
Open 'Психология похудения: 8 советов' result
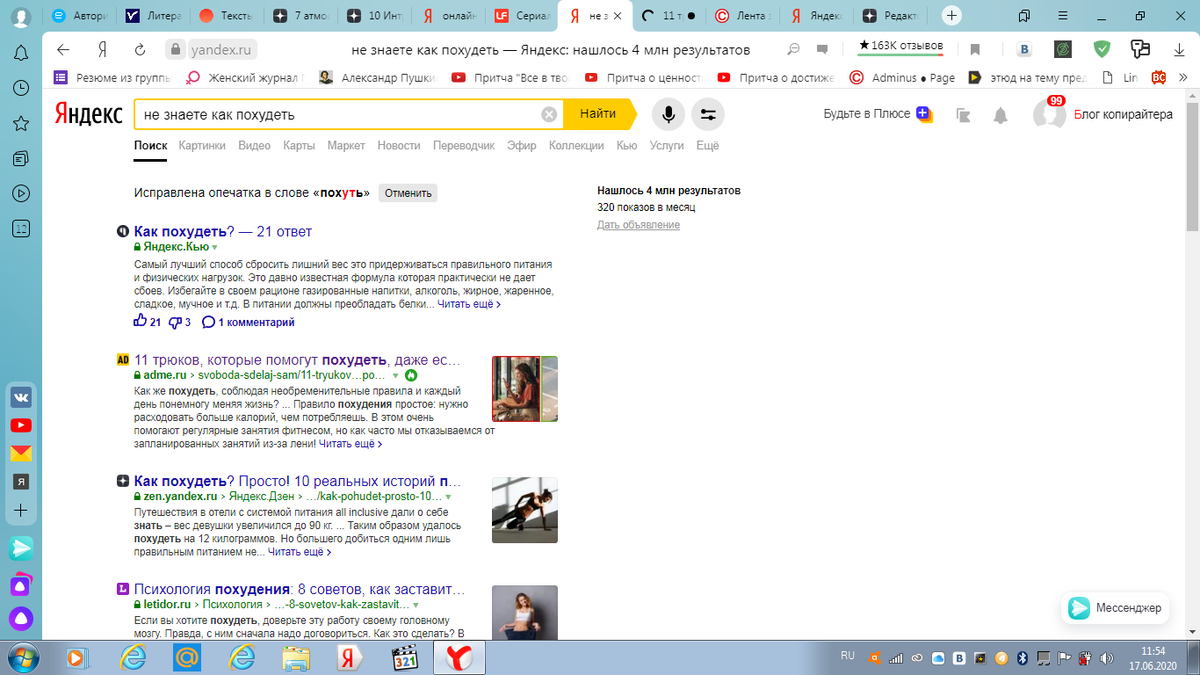pyautogui.click(x=299, y=589)
